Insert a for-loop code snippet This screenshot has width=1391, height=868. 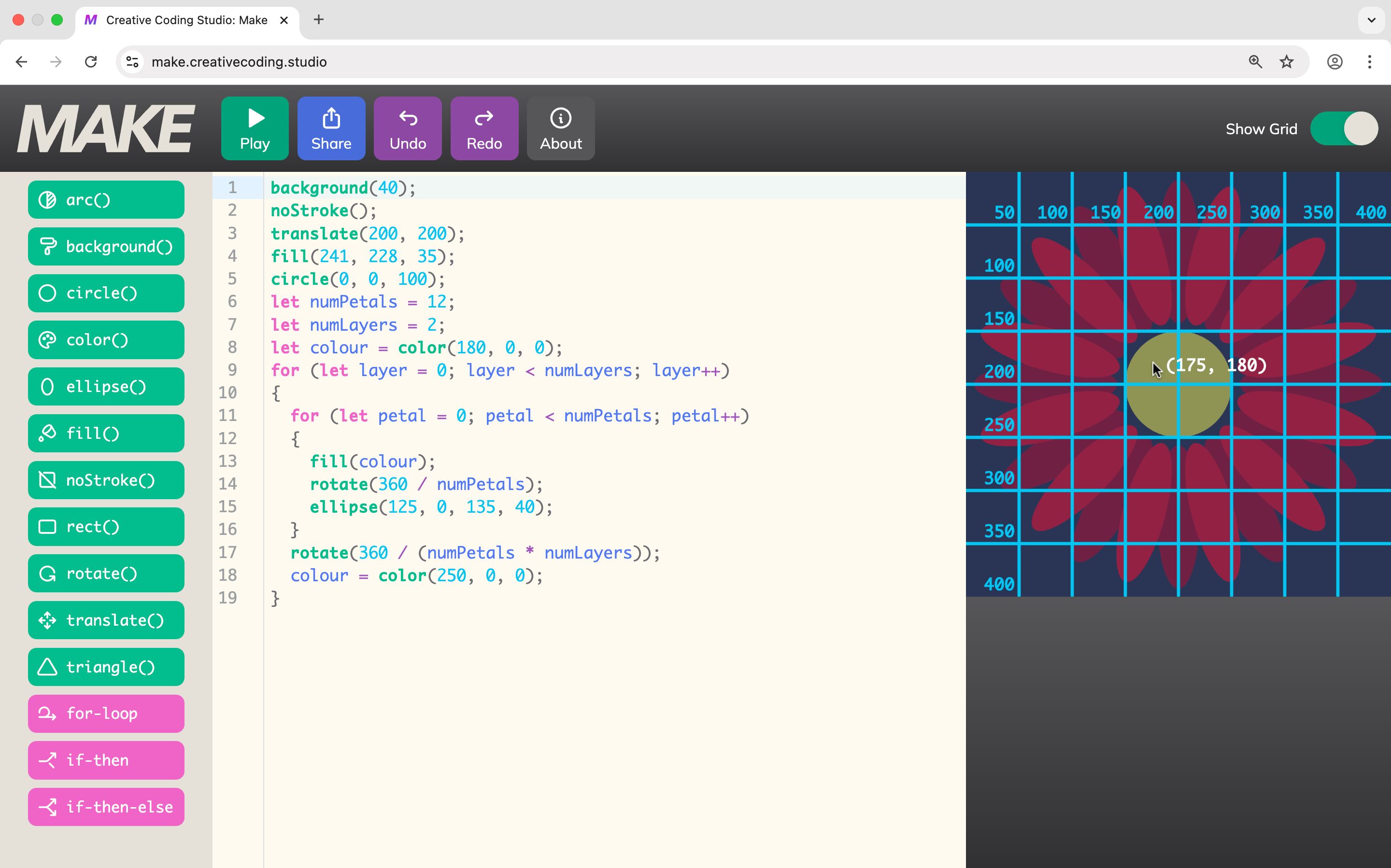pos(106,713)
